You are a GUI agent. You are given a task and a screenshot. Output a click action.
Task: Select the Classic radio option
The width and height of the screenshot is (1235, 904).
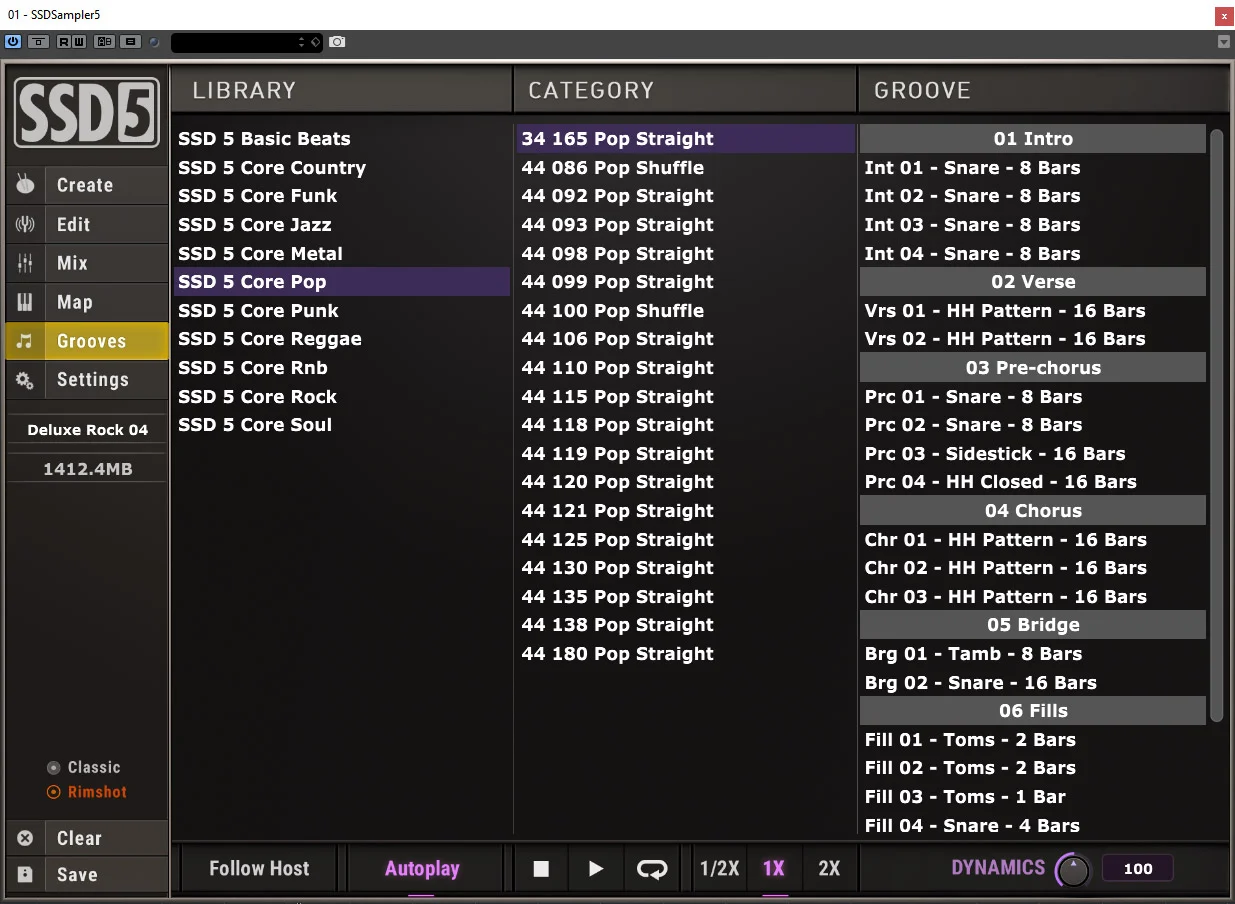[x=84, y=767]
